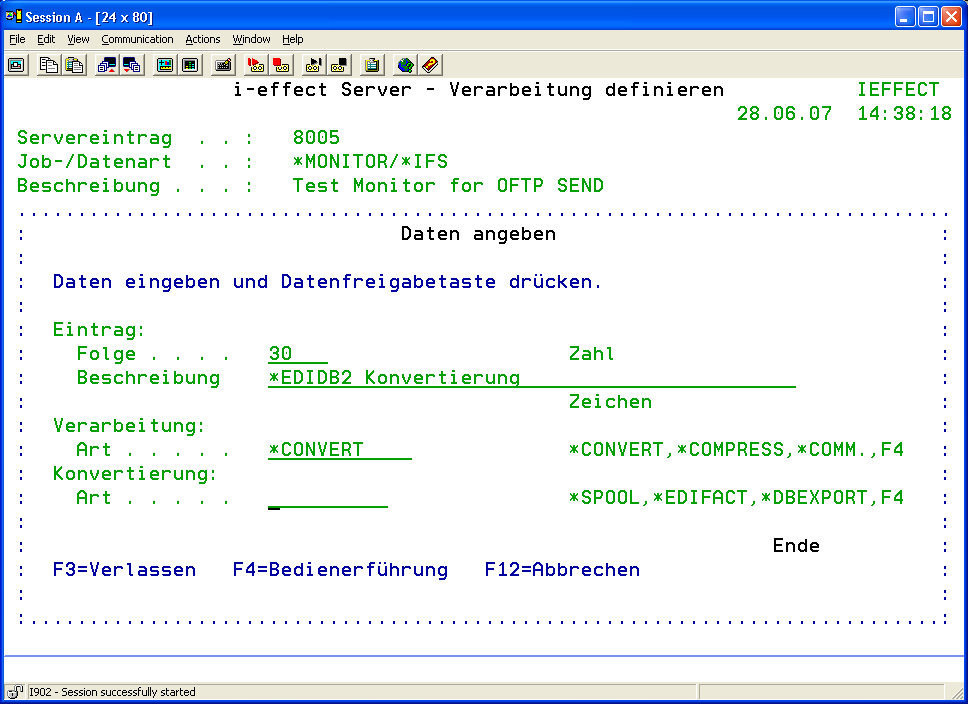Click the F12=Abbrechen function key text

coord(562,570)
